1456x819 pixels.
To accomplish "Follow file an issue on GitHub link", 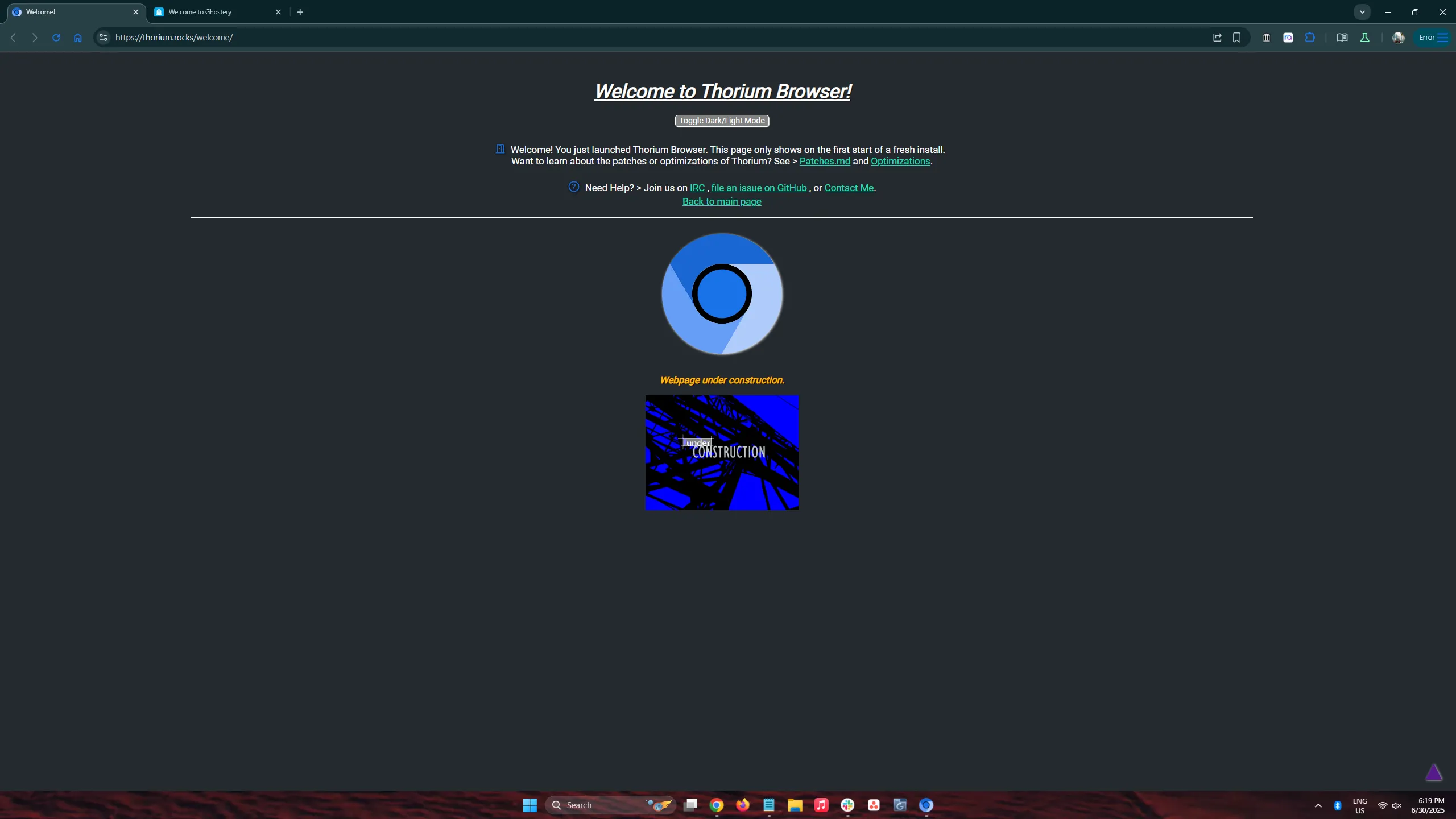I will click(759, 188).
